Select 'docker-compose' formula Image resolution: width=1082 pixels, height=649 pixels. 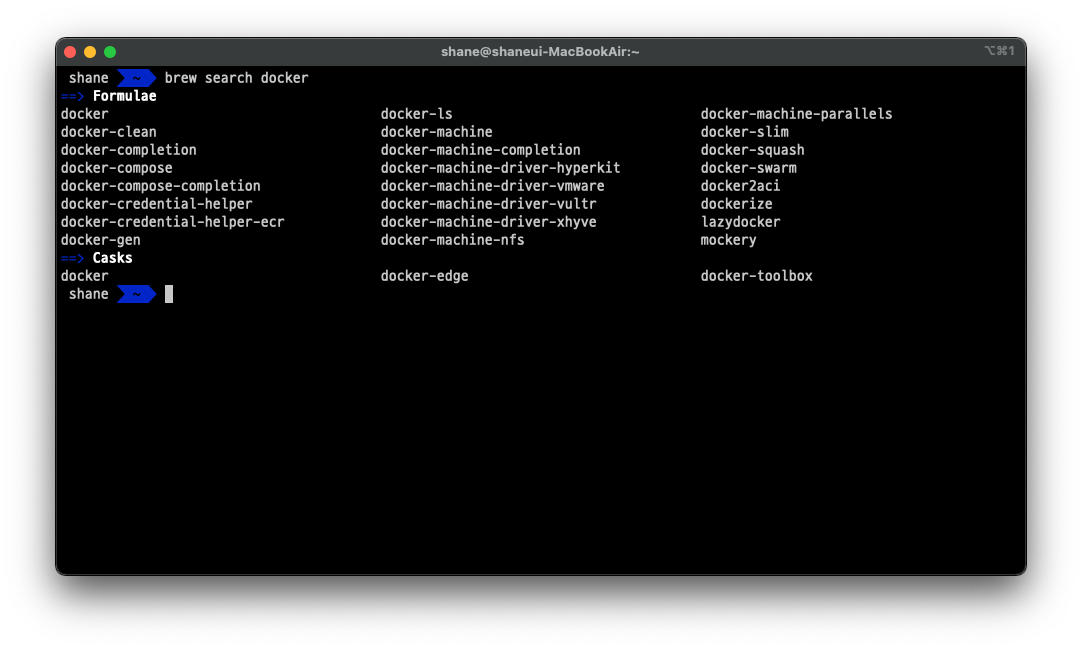pyautogui.click(x=117, y=168)
